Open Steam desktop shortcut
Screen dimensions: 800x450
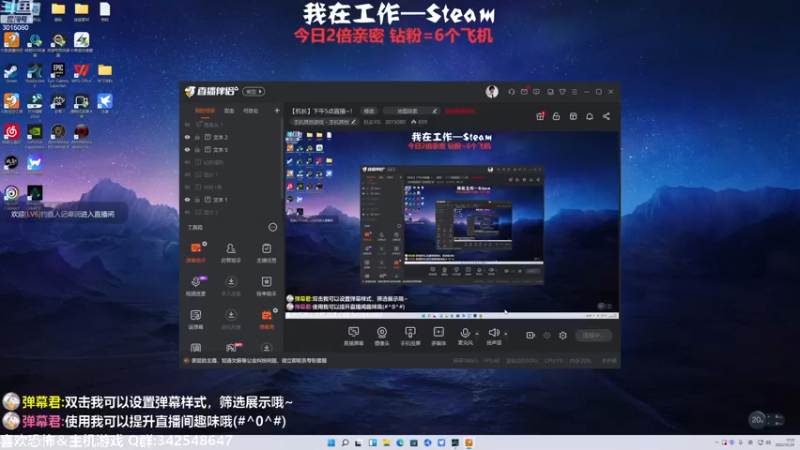coord(11,73)
